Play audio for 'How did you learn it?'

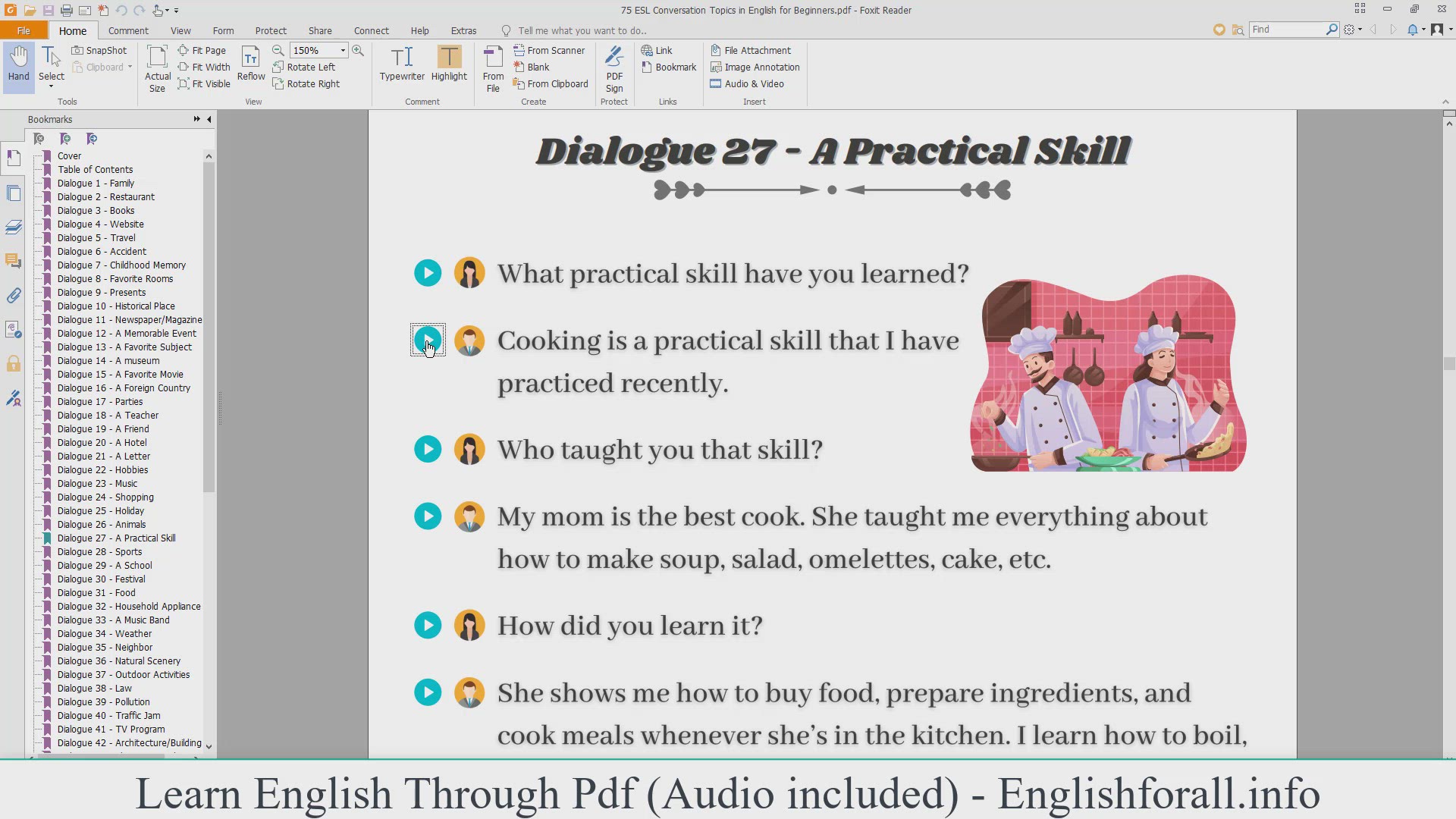428,625
